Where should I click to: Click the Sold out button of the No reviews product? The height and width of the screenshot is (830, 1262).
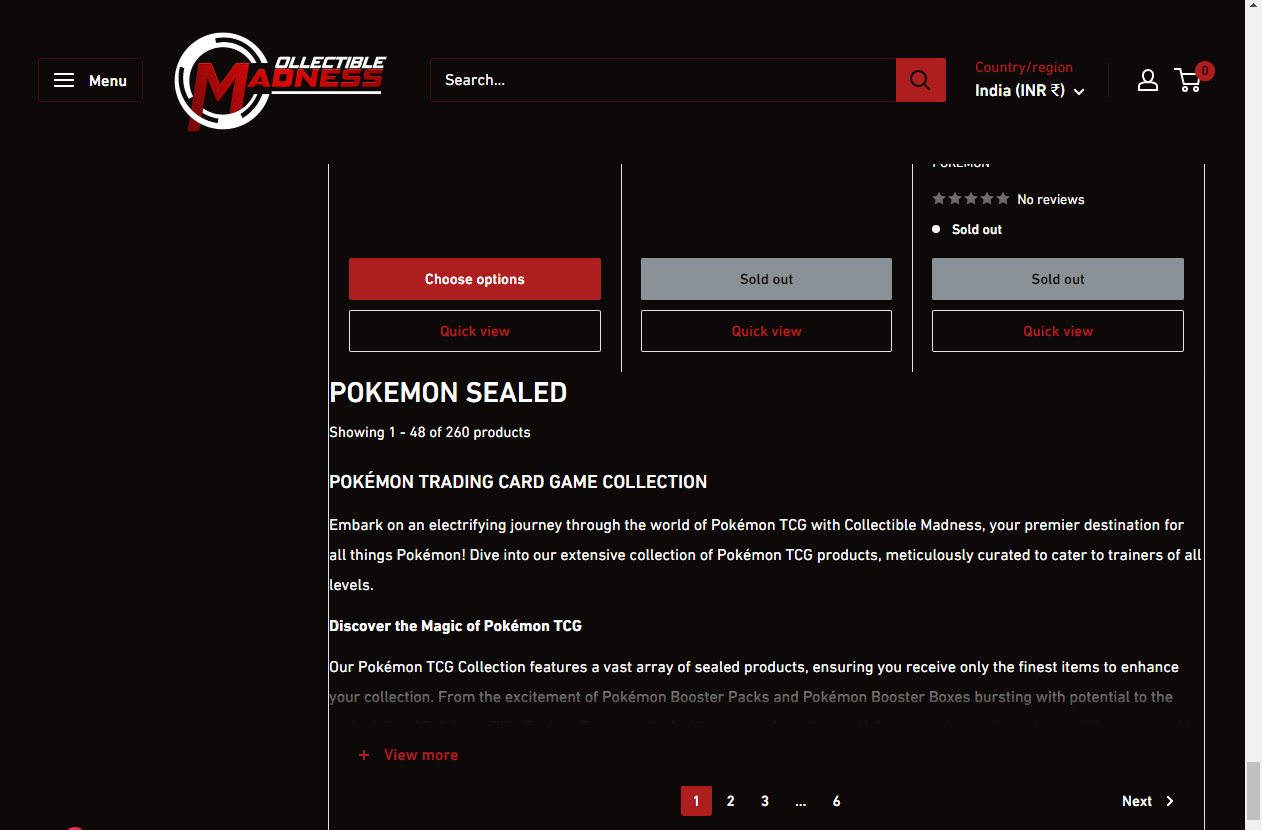point(1058,279)
